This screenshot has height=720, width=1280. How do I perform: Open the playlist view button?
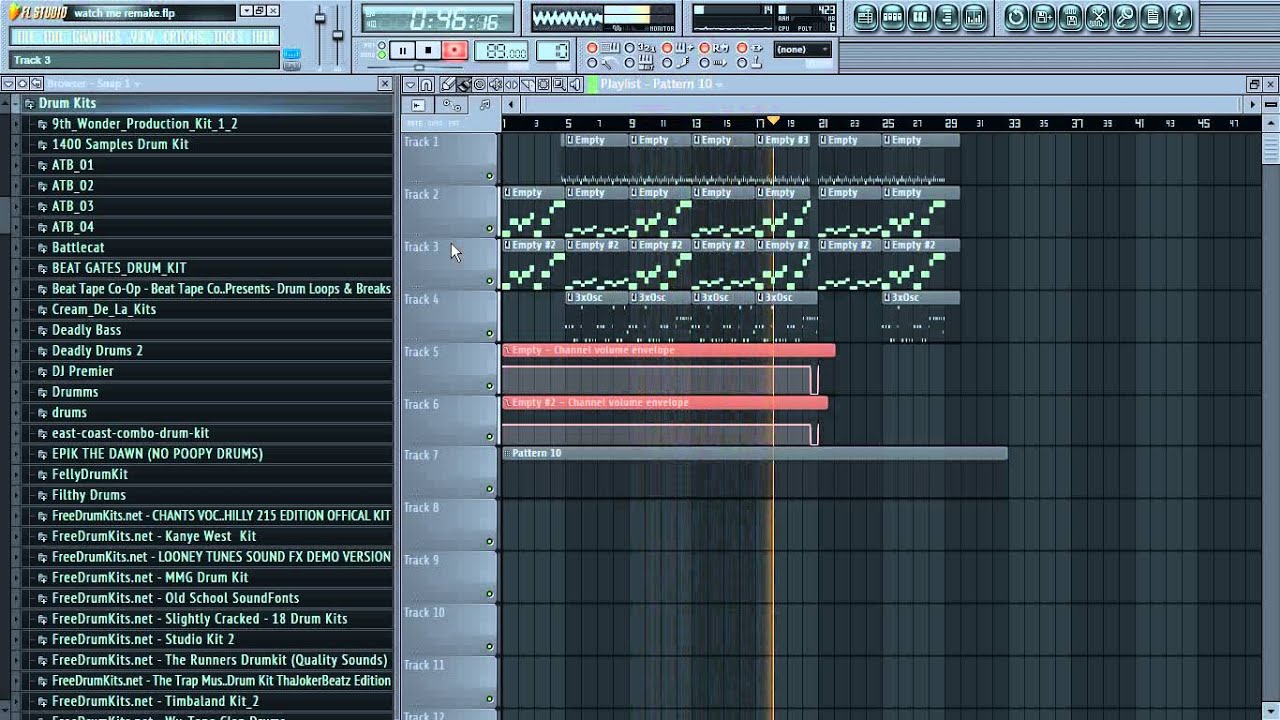[x=865, y=17]
